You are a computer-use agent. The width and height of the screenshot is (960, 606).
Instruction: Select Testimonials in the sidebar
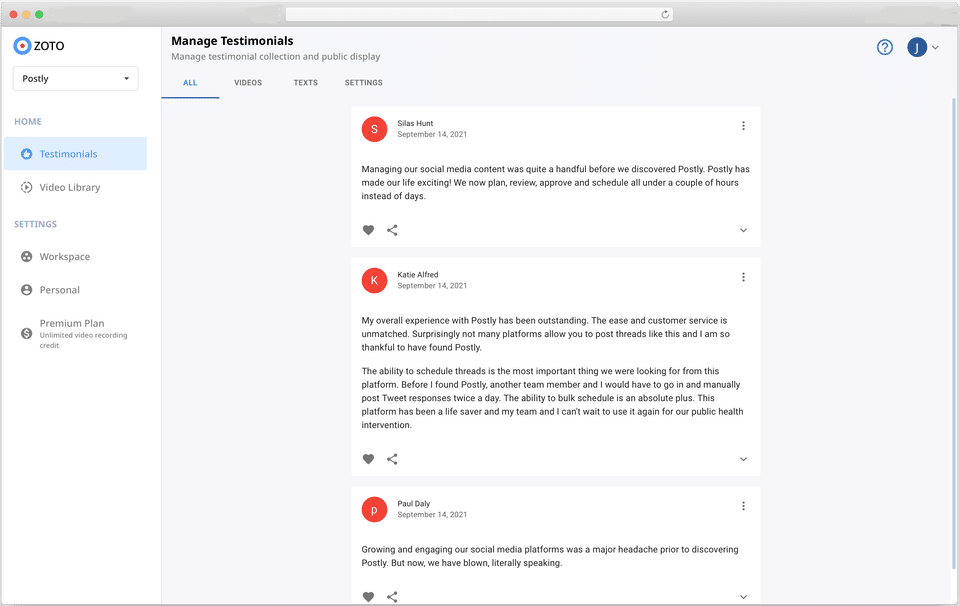[x=75, y=154]
